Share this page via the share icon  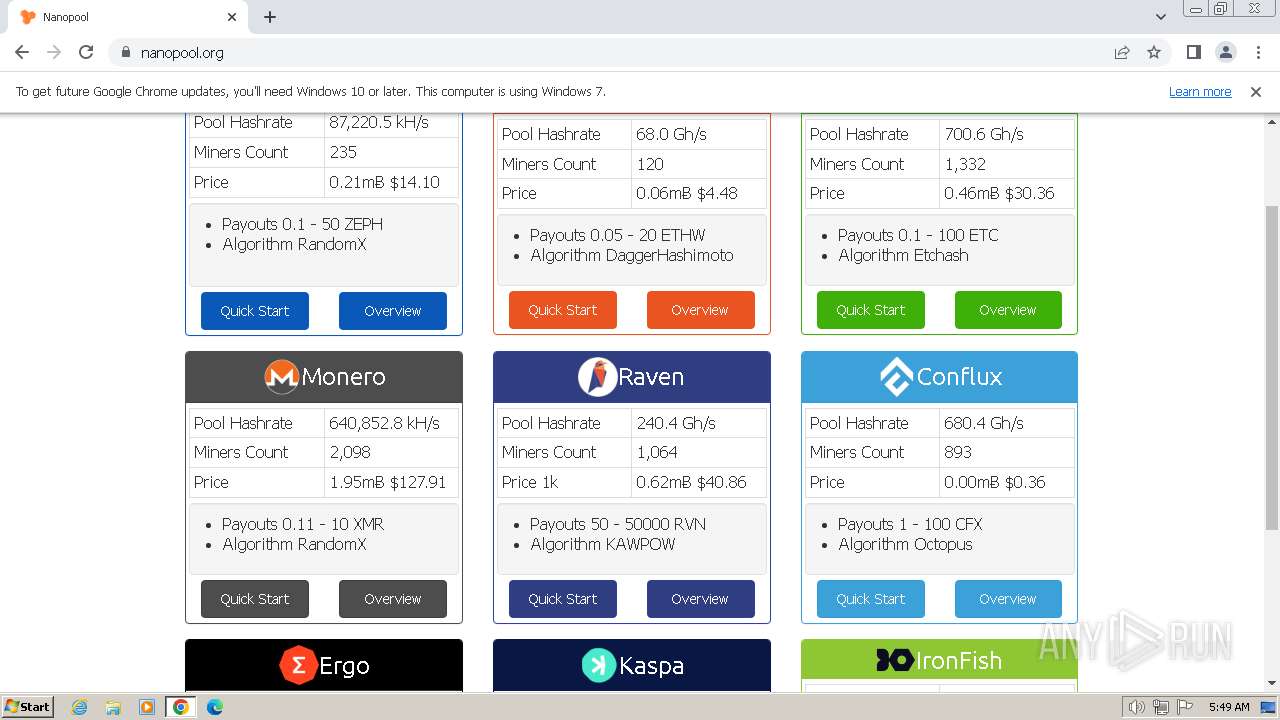[x=1122, y=52]
